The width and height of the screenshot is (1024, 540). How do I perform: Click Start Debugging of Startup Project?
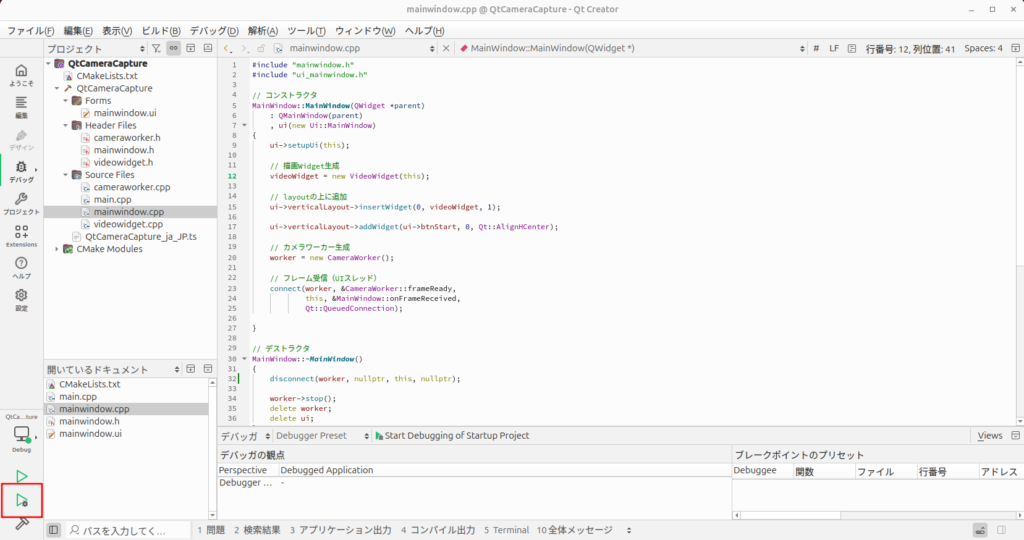point(450,436)
